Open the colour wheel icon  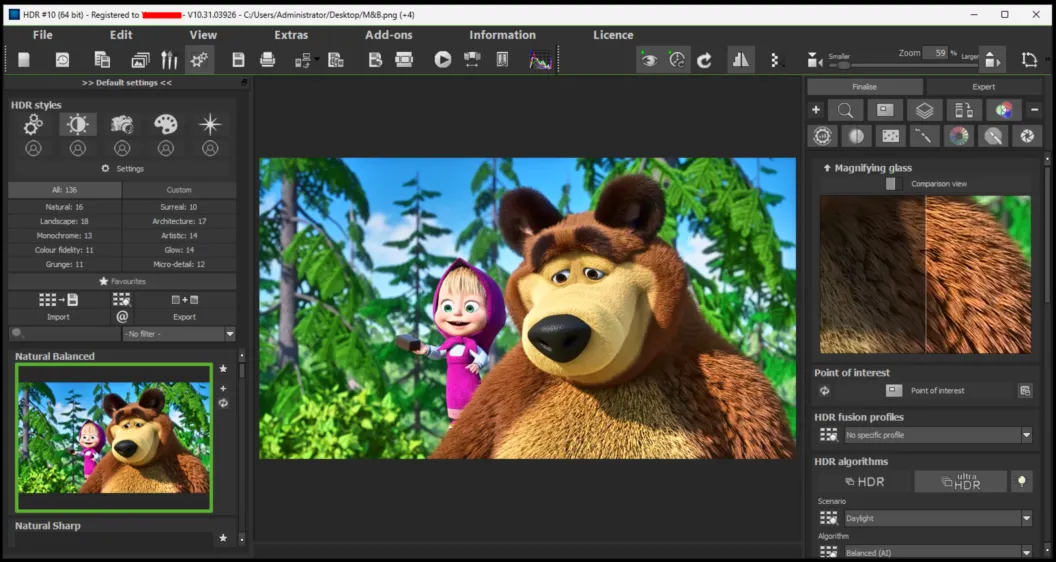958,136
